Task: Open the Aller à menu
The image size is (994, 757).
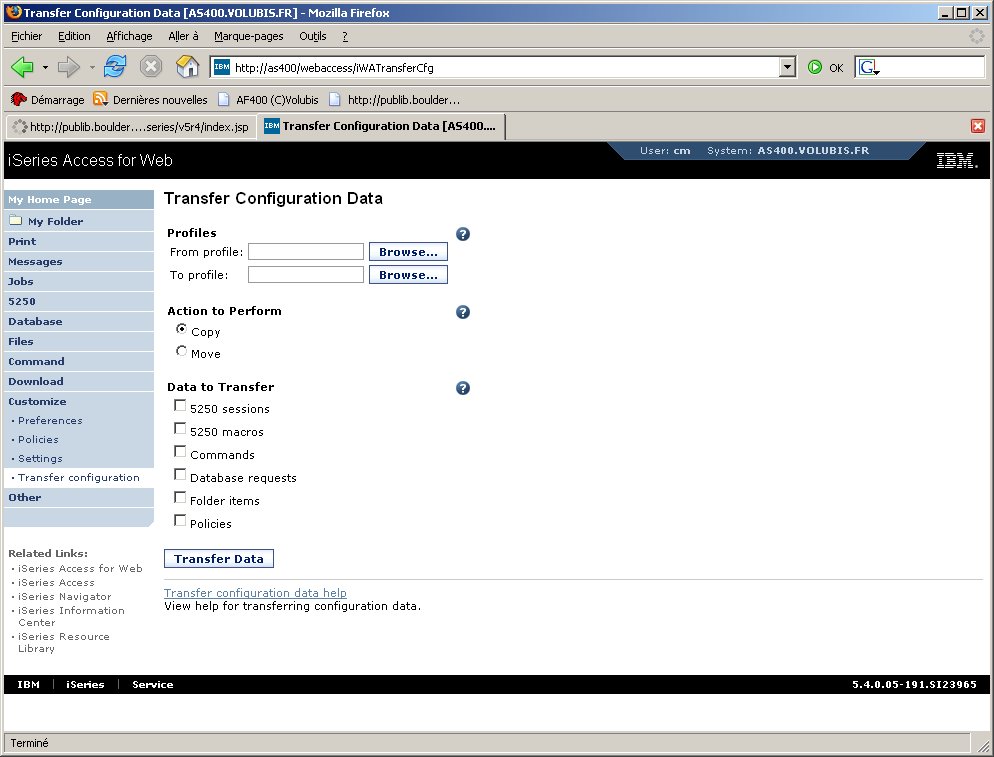Action: click(x=183, y=36)
